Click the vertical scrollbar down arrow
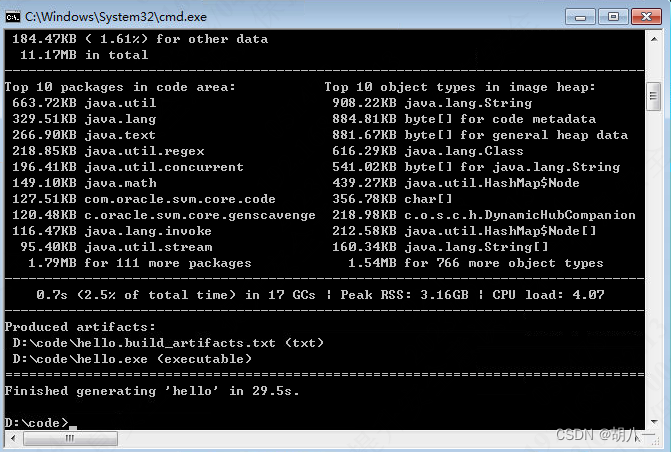This screenshot has height=452, width=671. coord(654,422)
